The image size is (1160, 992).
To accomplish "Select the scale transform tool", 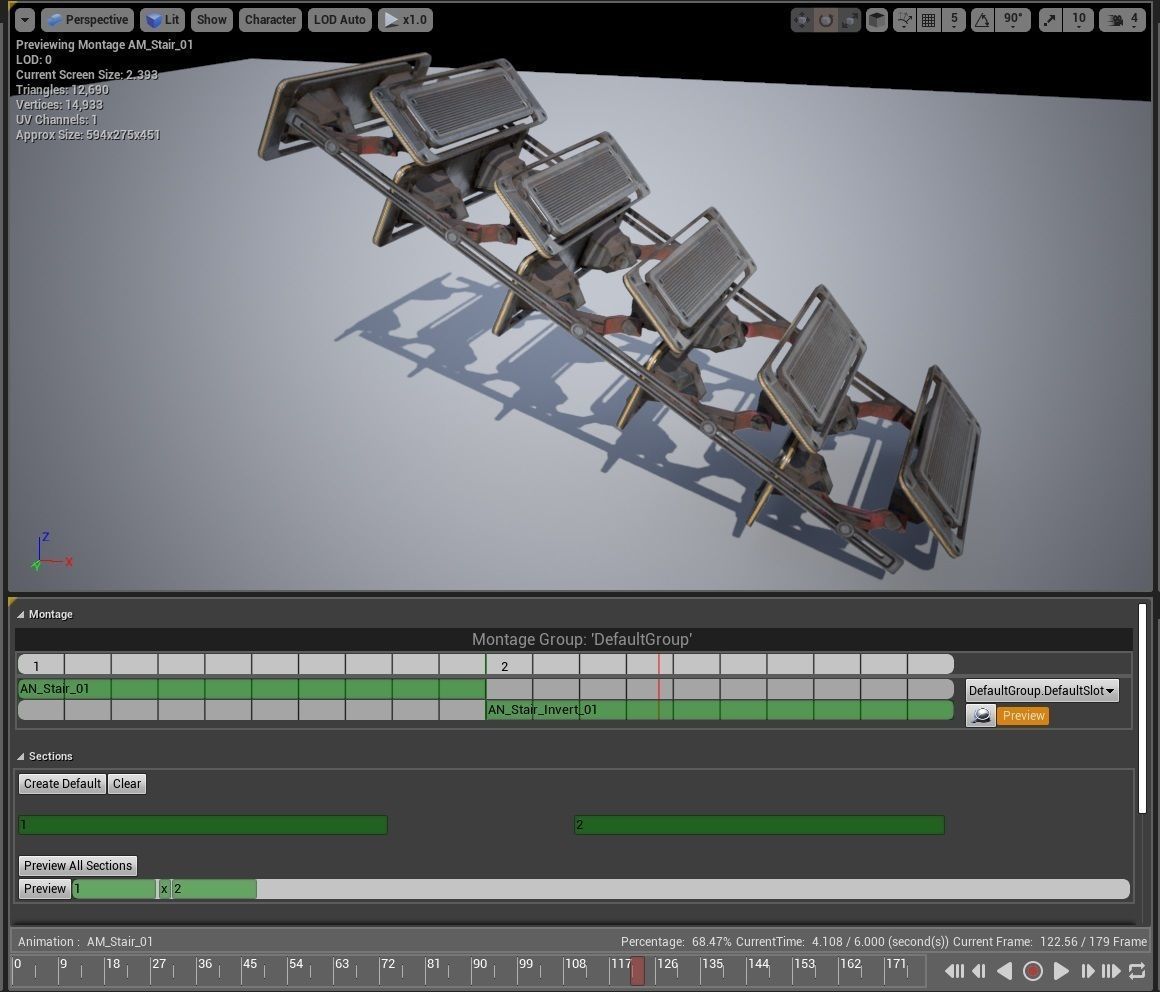I will [850, 20].
